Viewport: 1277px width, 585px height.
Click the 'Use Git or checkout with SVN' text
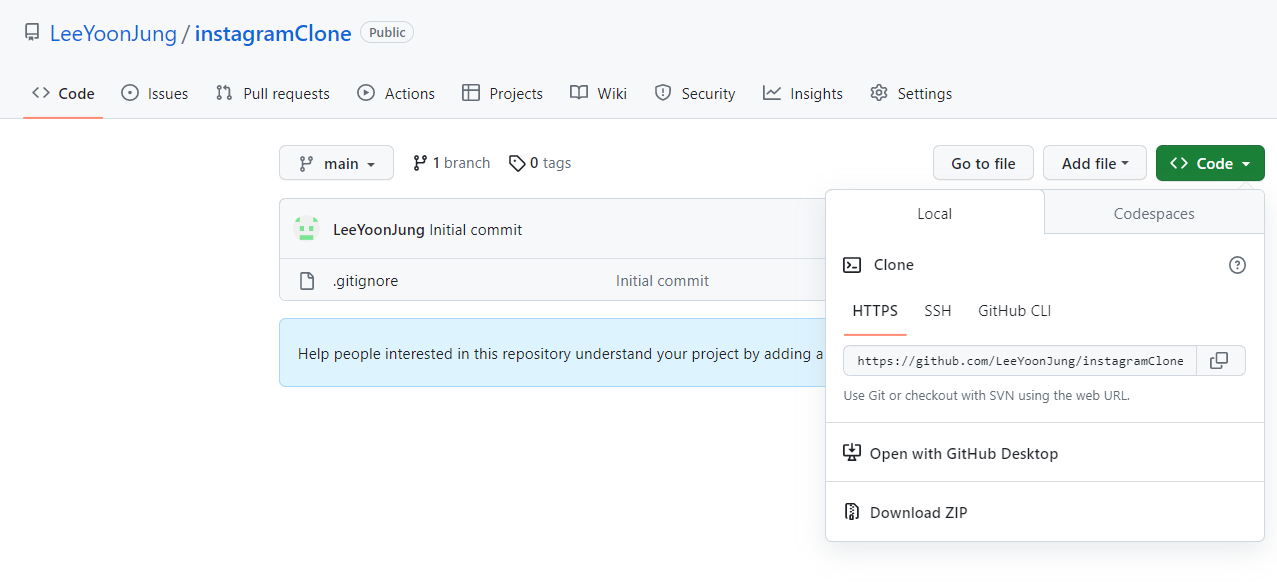[987, 395]
